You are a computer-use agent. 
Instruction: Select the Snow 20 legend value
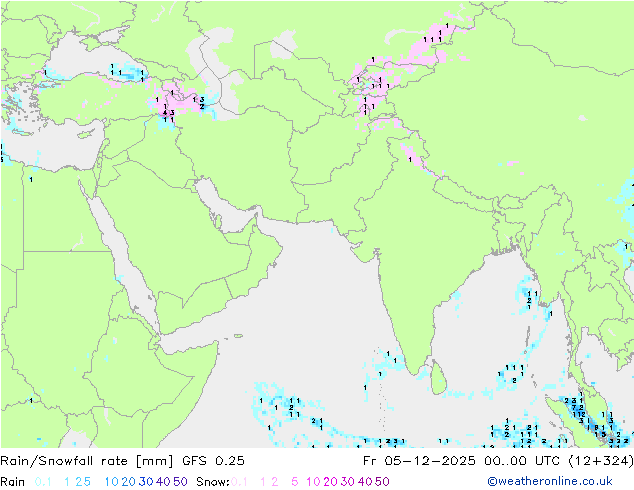[330, 482]
